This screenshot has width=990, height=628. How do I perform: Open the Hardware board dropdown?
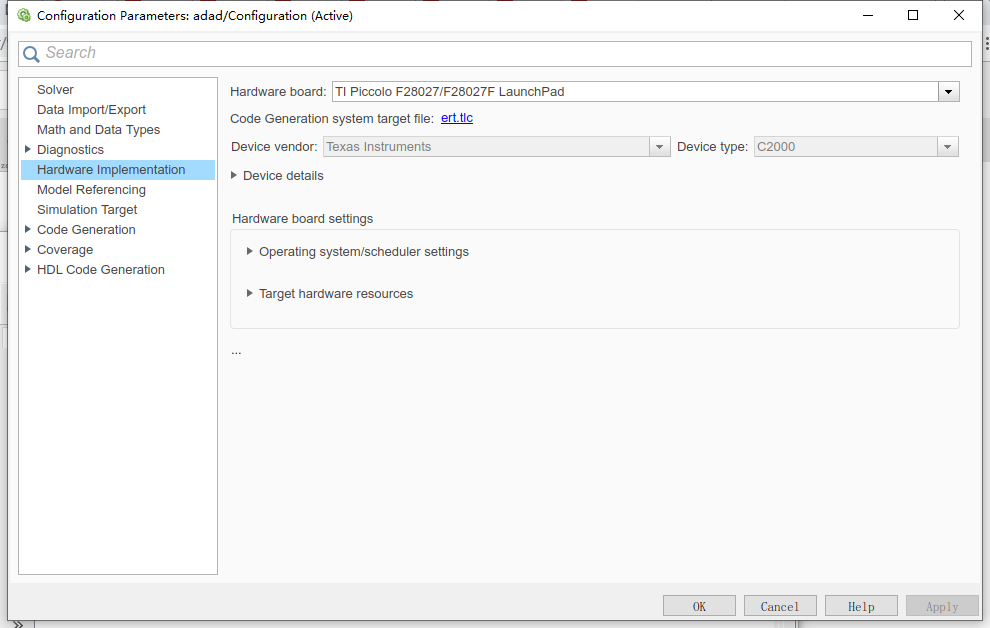coord(948,92)
